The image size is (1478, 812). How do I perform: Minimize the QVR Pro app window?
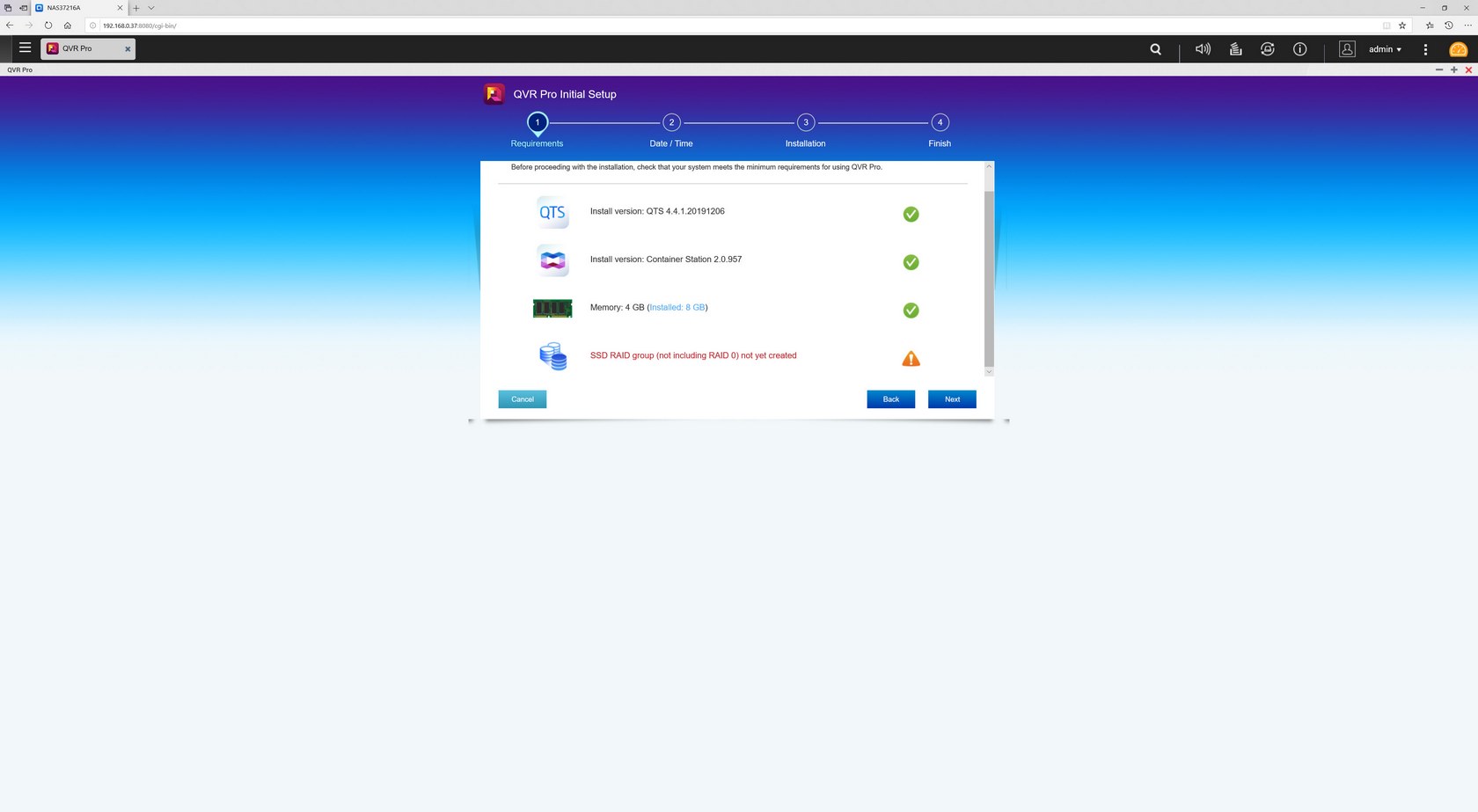[x=1438, y=69]
